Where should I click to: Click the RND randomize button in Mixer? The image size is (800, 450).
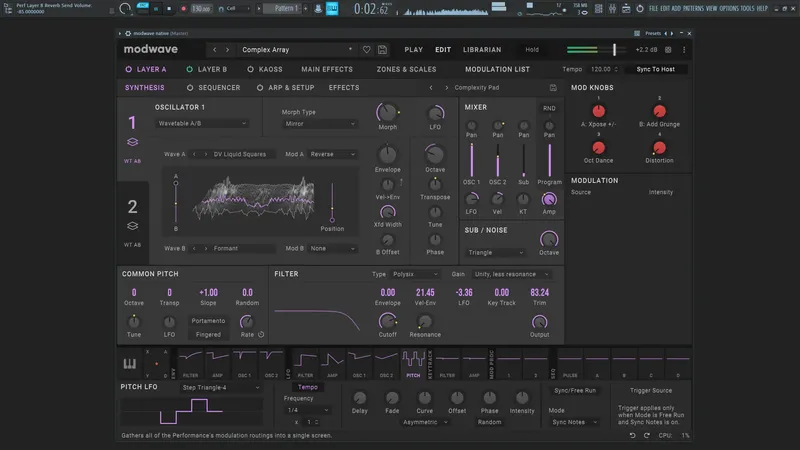point(549,107)
